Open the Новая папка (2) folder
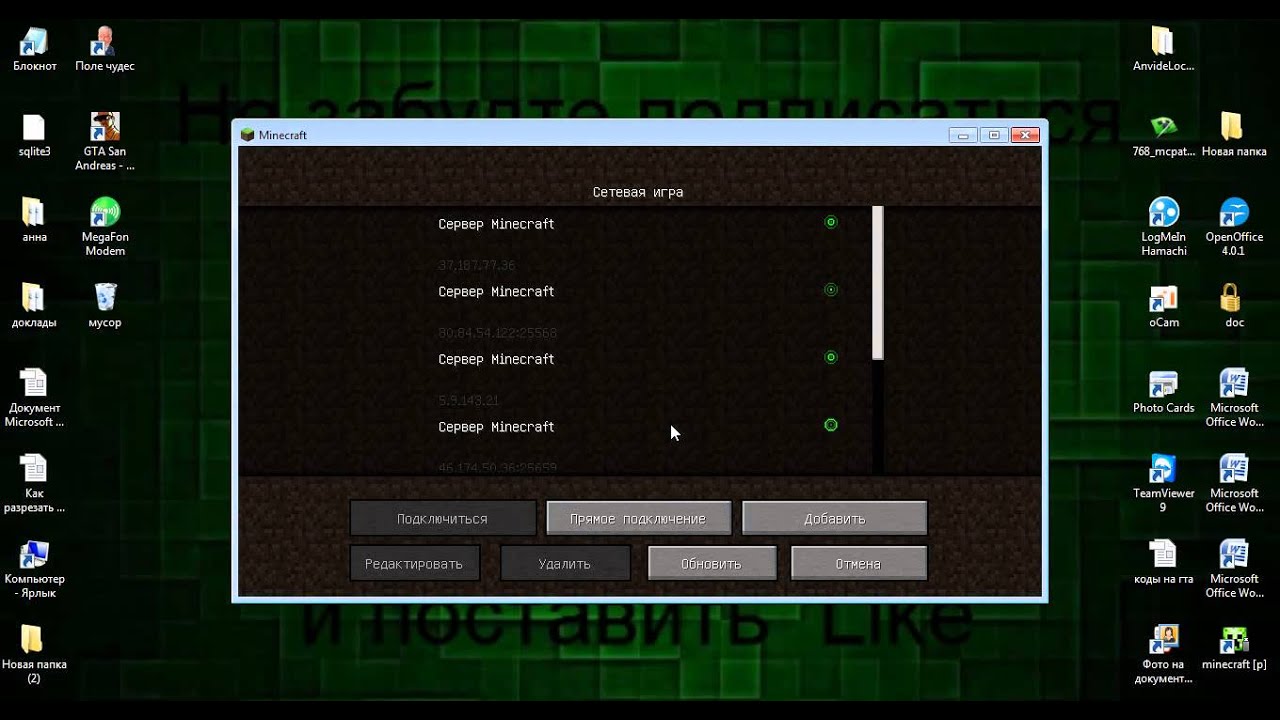1280x720 pixels. [34, 655]
